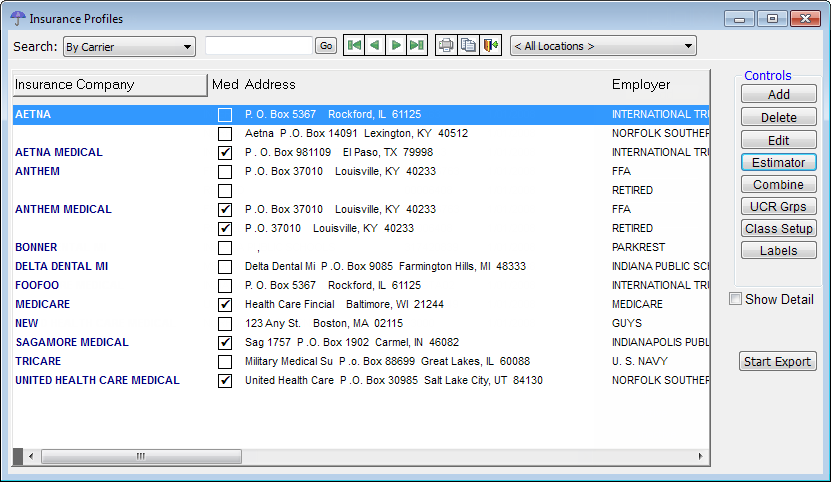Image resolution: width=831 pixels, height=482 pixels.
Task: Toggle Med checkbox for AETNA Rockford row
Action: [x=225, y=115]
